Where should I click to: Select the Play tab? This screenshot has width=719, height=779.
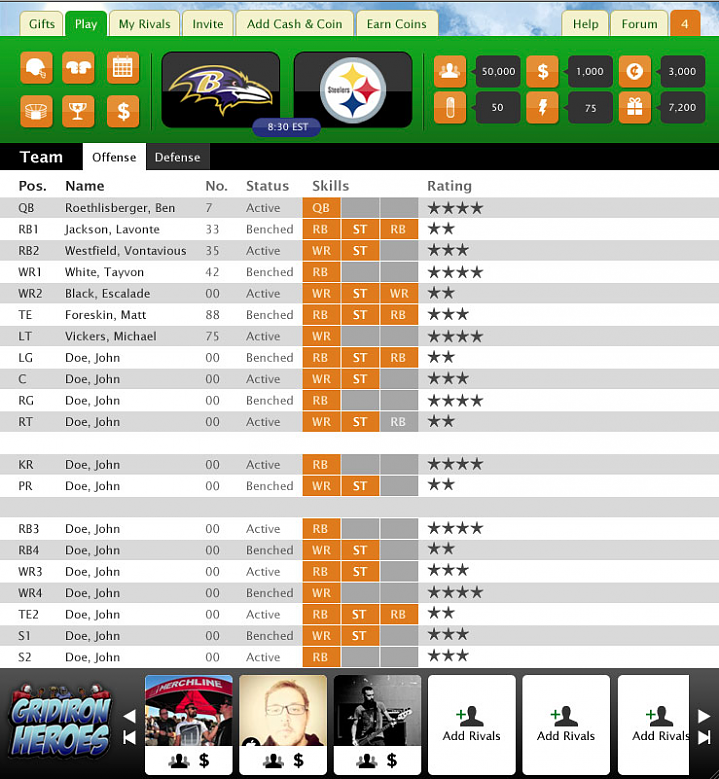[86, 24]
